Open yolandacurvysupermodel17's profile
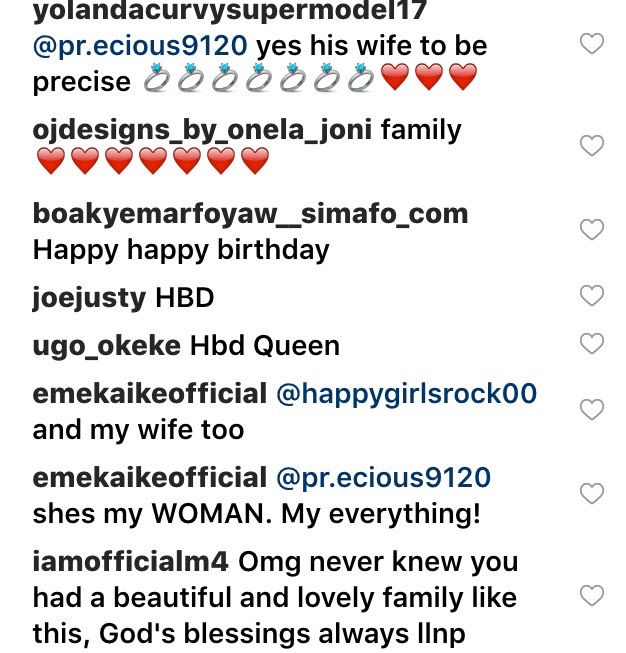The image size is (626, 653). point(229,10)
